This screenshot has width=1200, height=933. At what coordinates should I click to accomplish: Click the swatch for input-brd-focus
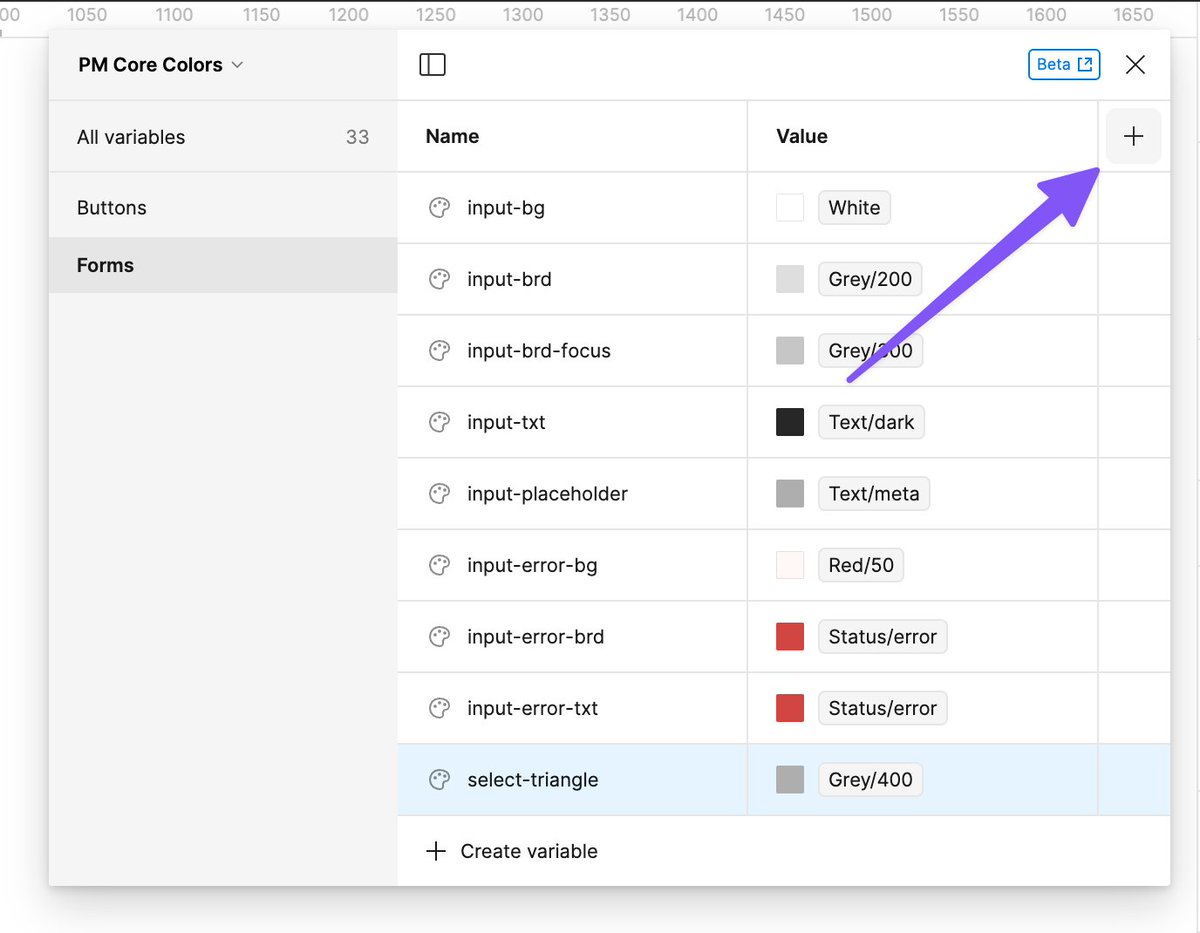(x=790, y=351)
